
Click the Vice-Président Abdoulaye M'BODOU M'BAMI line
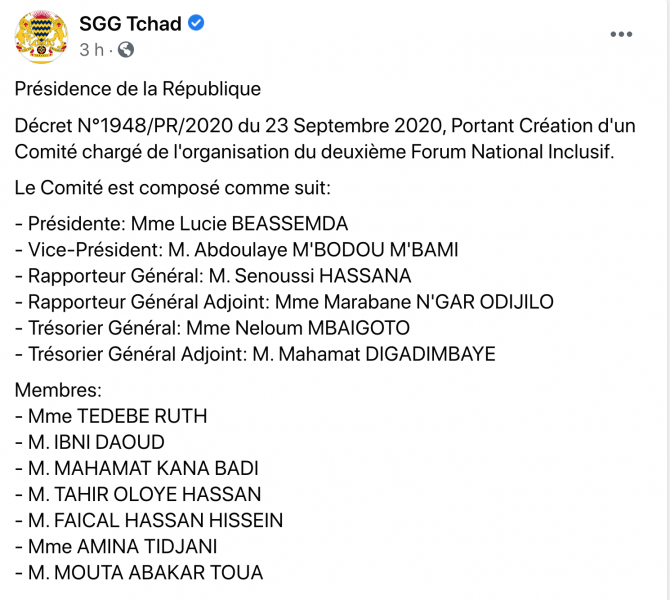(236, 249)
